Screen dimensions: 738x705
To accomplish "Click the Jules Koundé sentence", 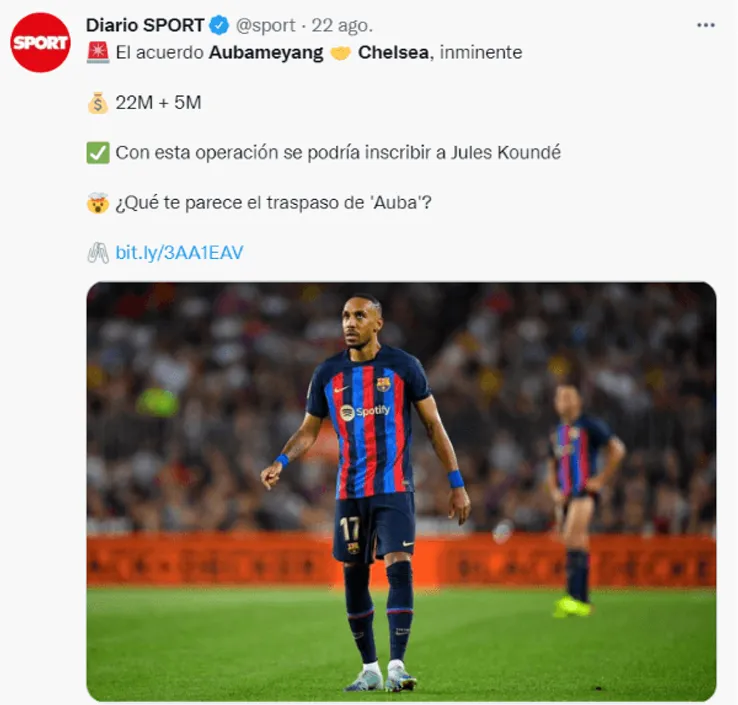I will coord(338,153).
